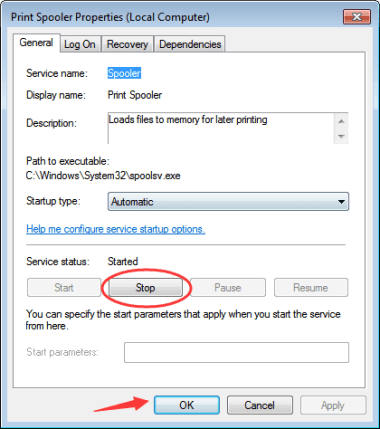Click the Apply button
Viewport: 380px width, 429px height.
click(333, 405)
